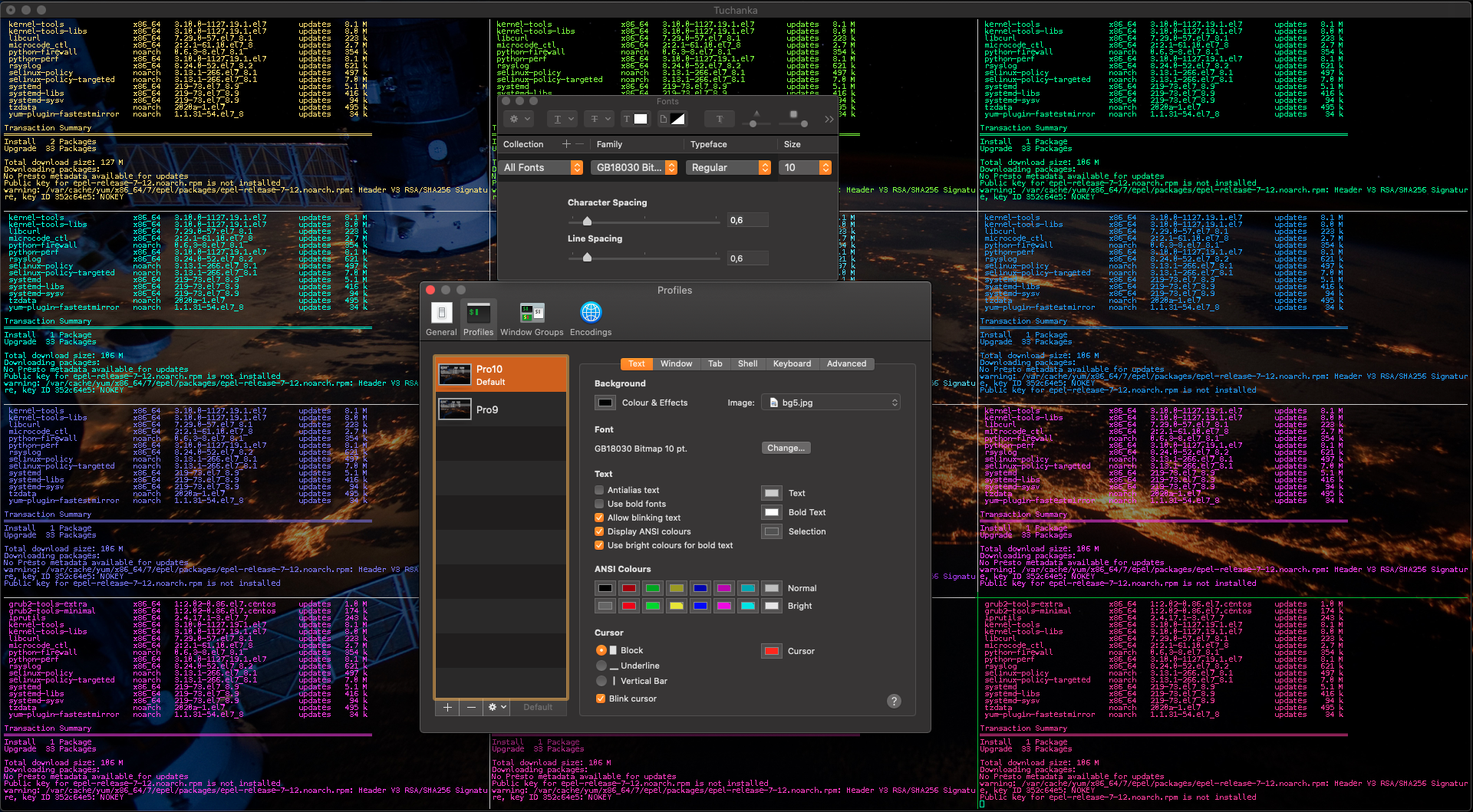The width and height of the screenshot is (1473, 812).
Task: Click Bright ANSI yellow colour swatch
Action: [677, 606]
